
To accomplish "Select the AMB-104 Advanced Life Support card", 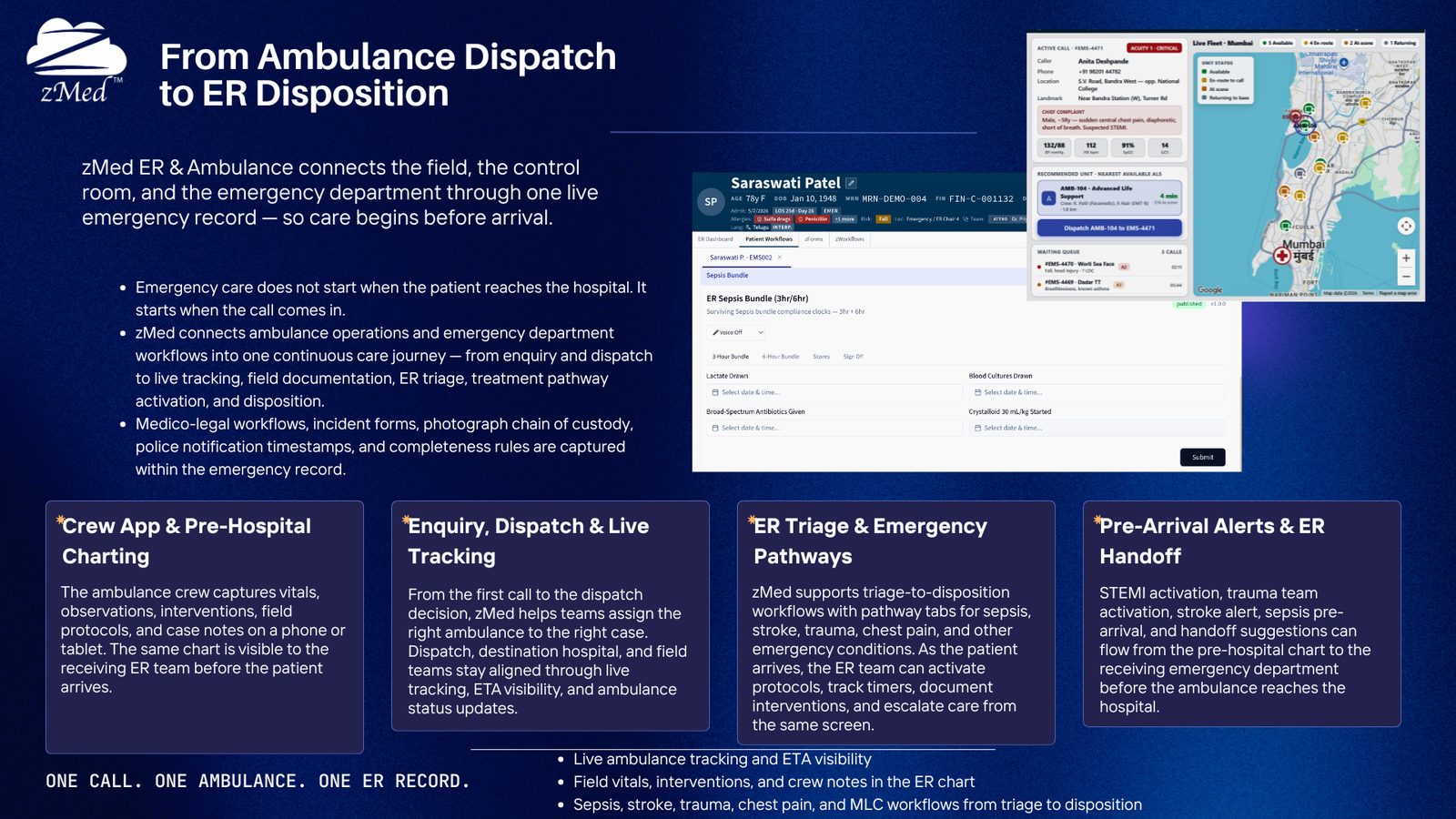I will [1109, 197].
